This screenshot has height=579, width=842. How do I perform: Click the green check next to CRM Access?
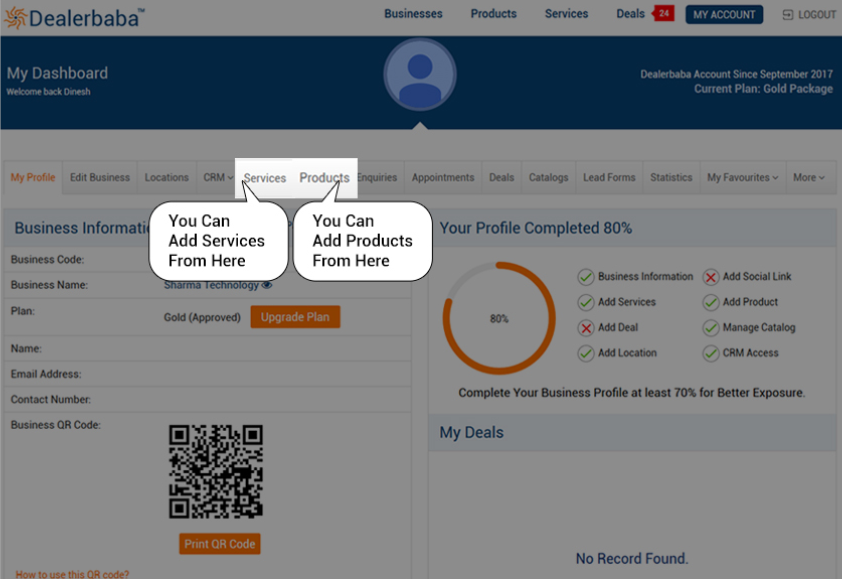pos(710,353)
